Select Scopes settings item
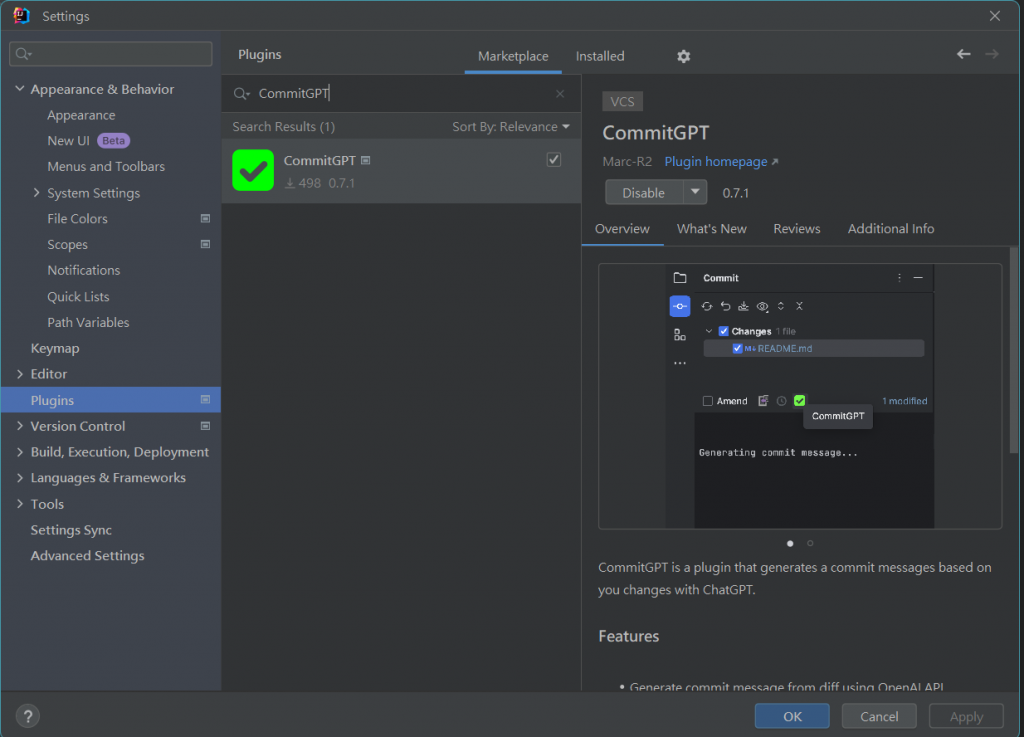This screenshot has height=737, width=1024. tap(67, 244)
